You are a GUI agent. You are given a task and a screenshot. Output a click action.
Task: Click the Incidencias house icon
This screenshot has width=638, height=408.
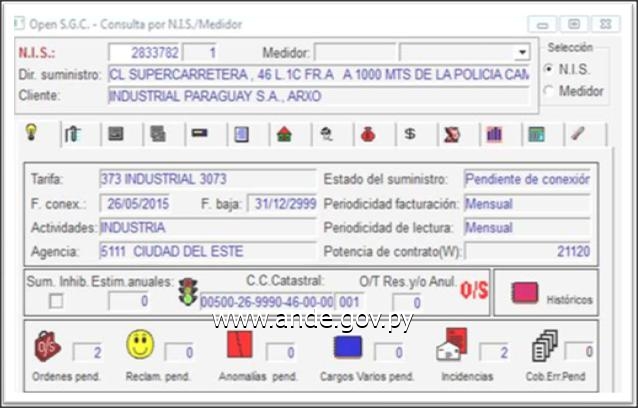pos(451,346)
